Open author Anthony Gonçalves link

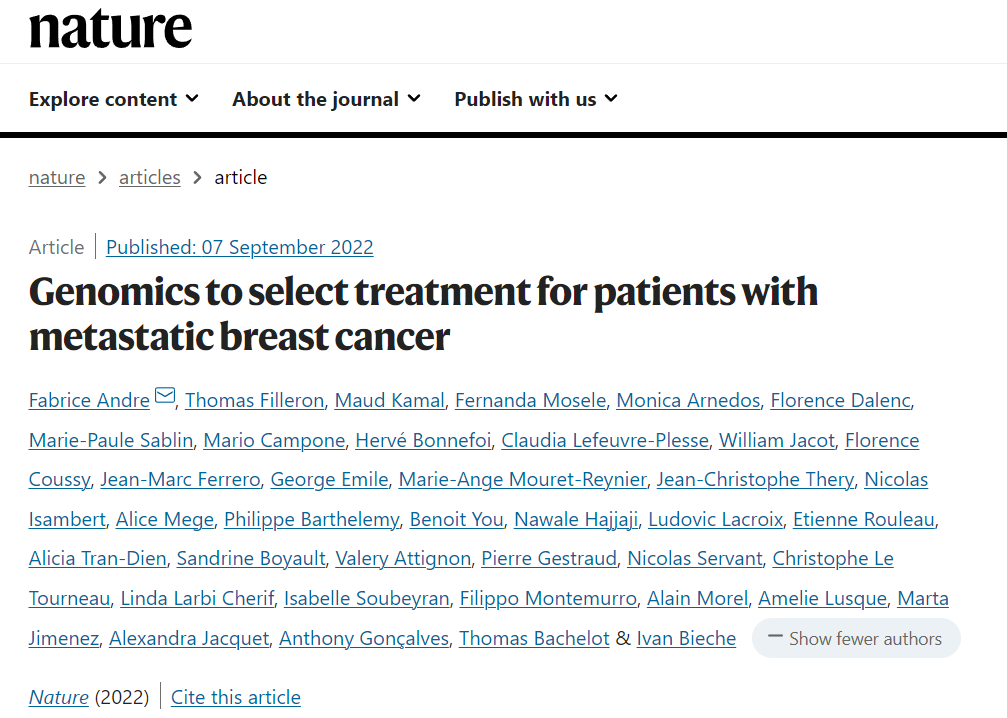364,638
